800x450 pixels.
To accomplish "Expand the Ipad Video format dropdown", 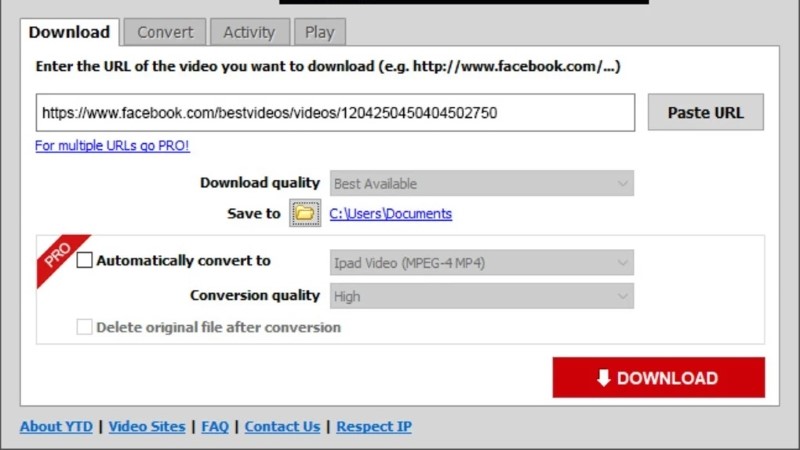I will pos(482,262).
